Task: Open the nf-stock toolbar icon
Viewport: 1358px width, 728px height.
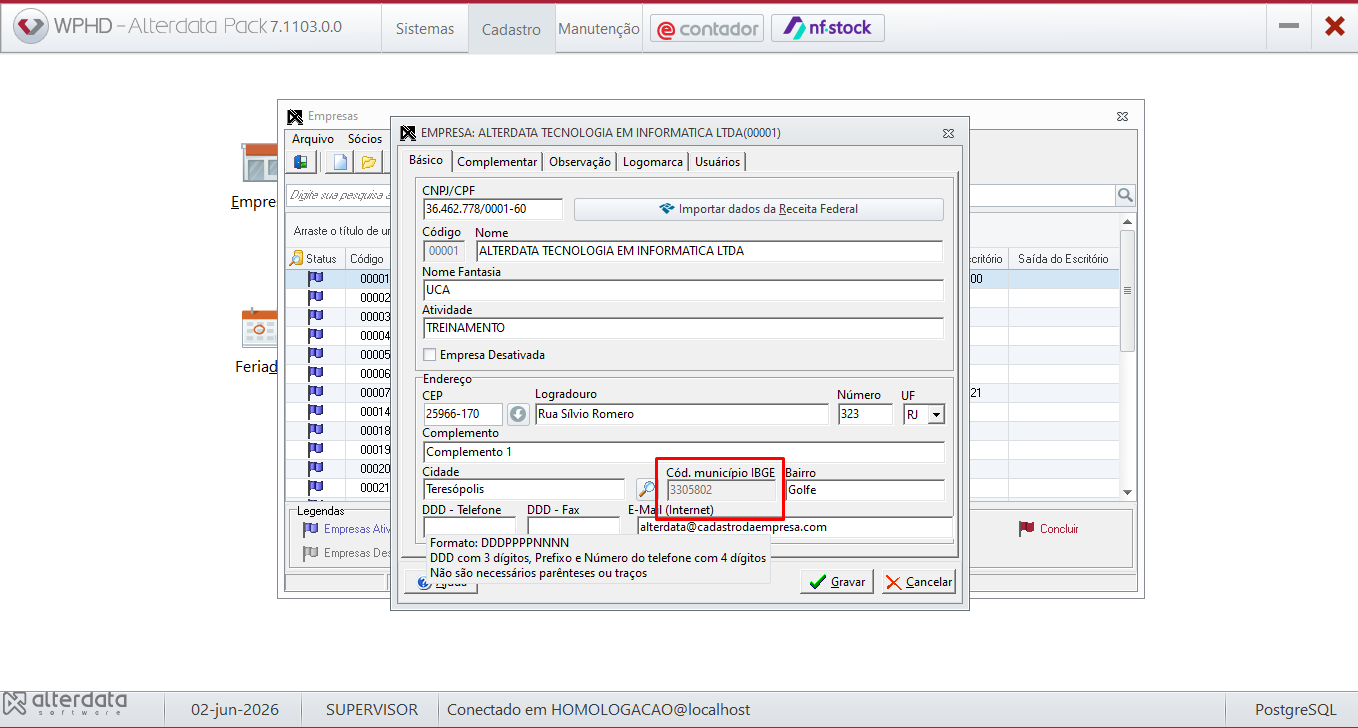Action: coord(828,28)
